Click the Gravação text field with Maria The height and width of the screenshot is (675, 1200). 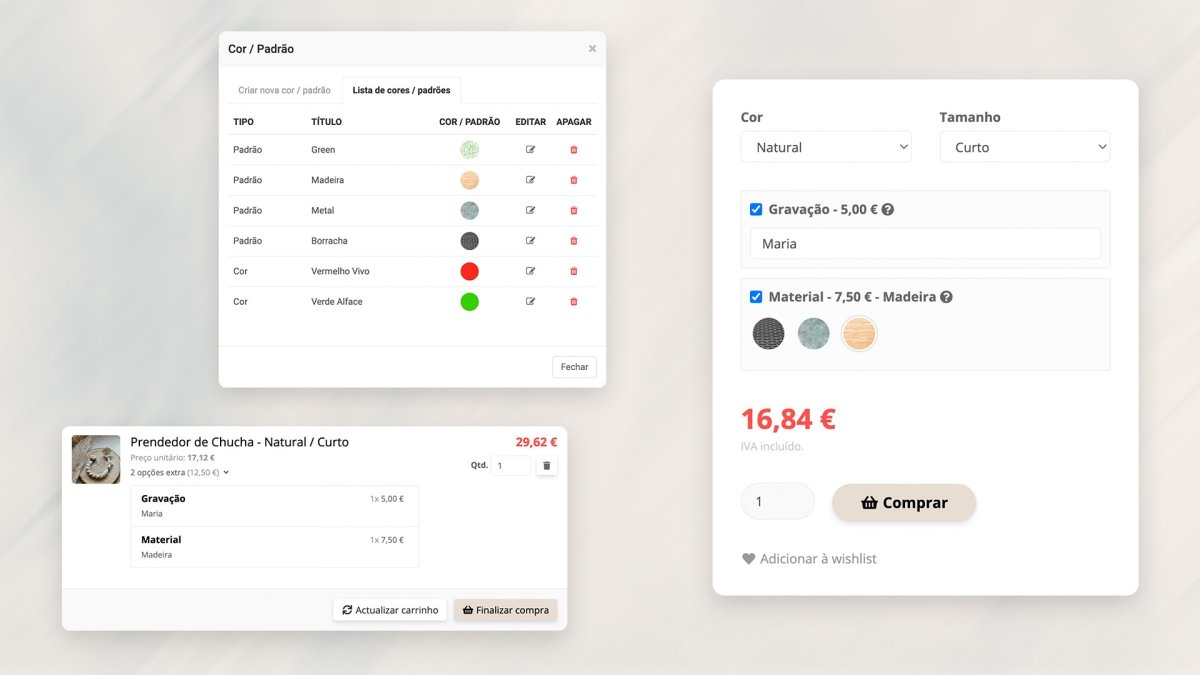tap(925, 244)
